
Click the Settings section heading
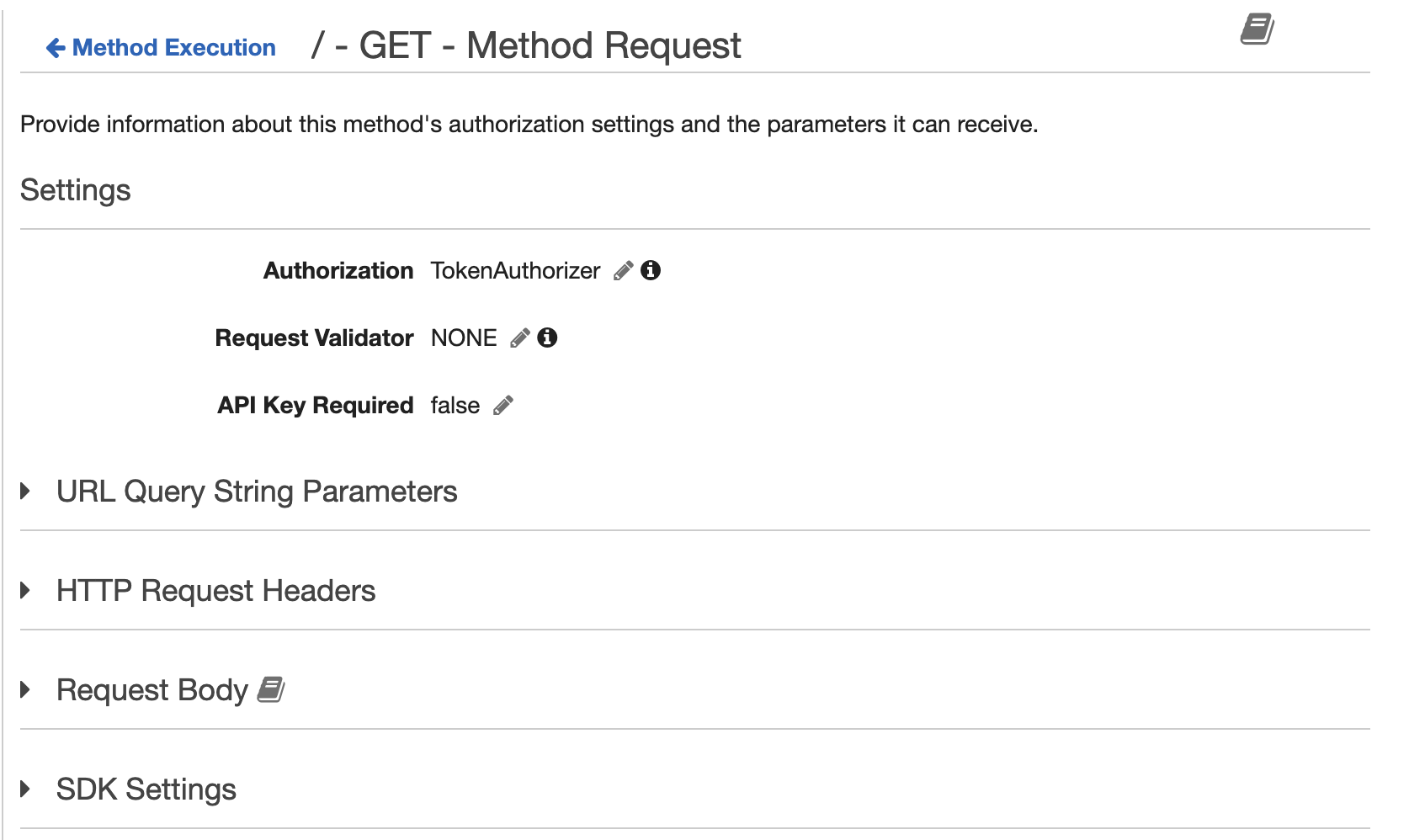click(75, 190)
